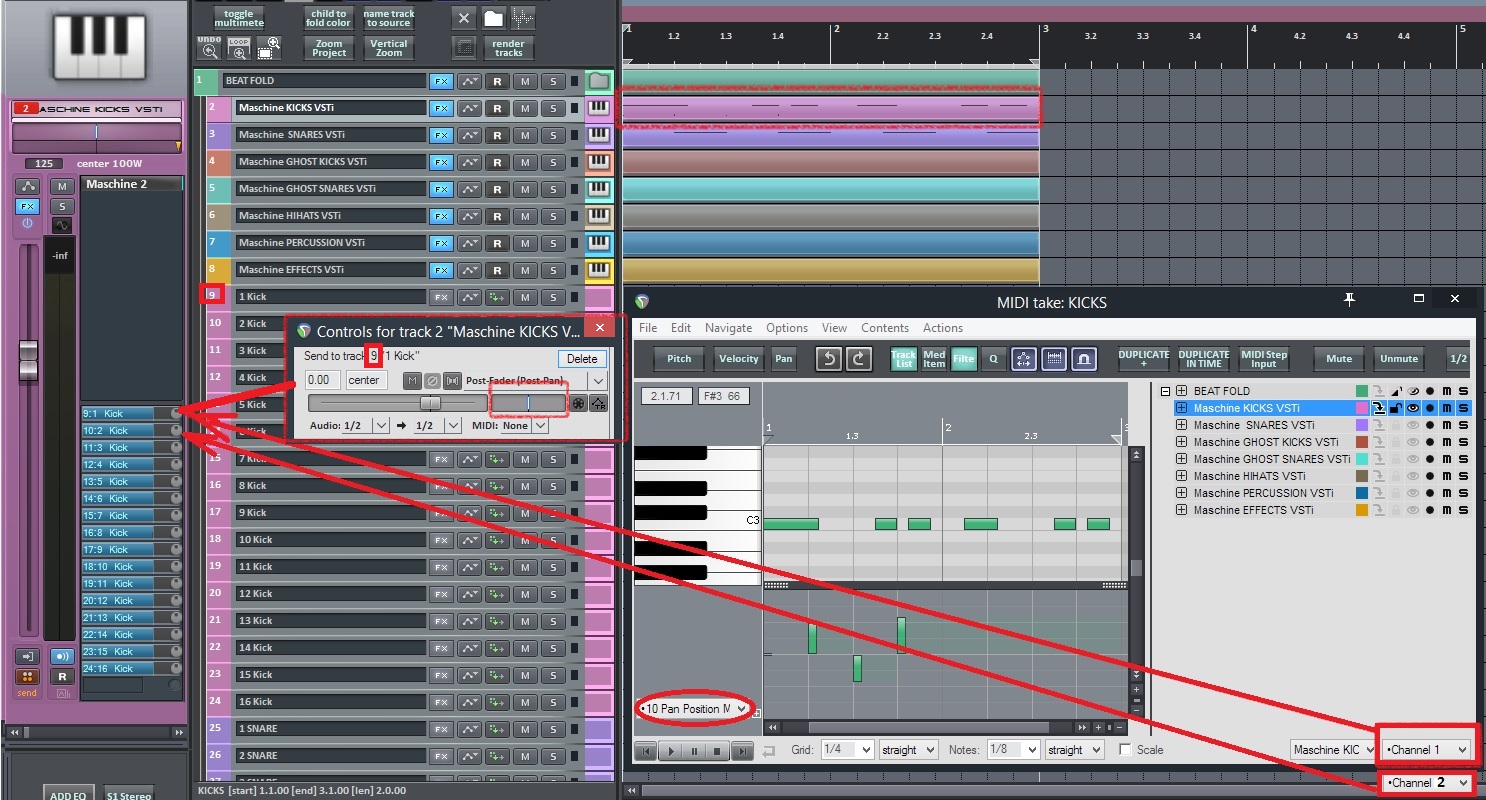Click the waveform icon in the main toolbar

pos(522,18)
